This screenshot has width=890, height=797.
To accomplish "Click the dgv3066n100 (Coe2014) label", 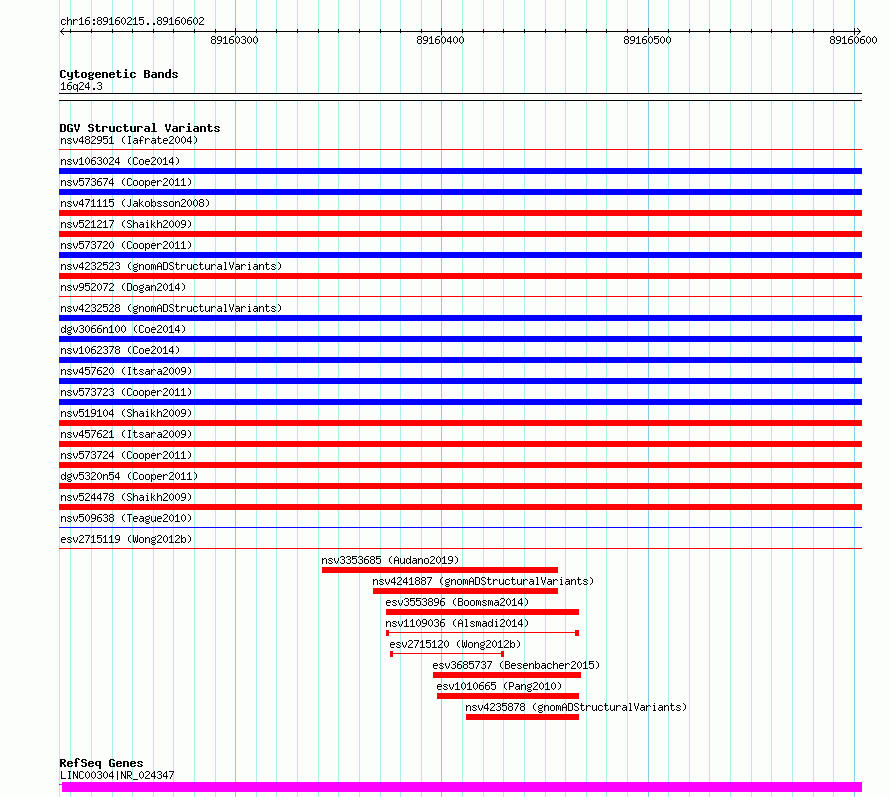I will coord(123,329).
